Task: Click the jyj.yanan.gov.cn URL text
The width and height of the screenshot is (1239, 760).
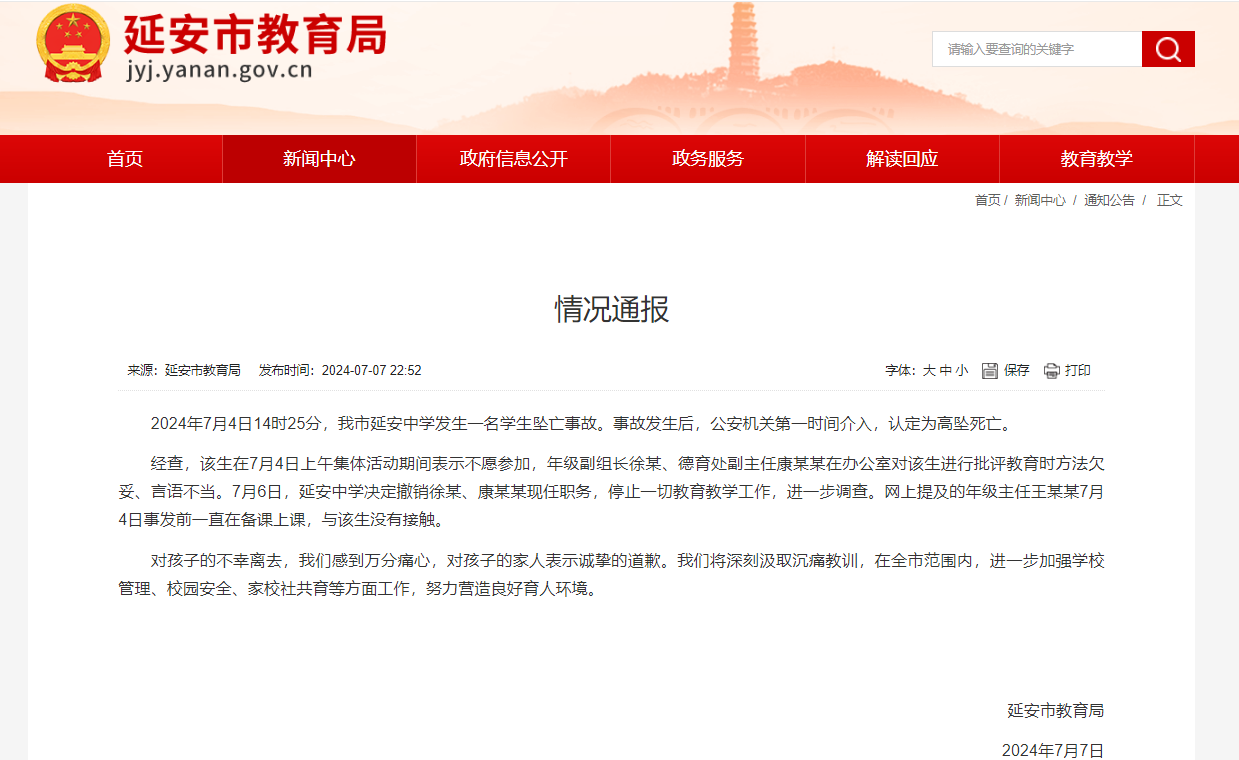Action: 219,70
